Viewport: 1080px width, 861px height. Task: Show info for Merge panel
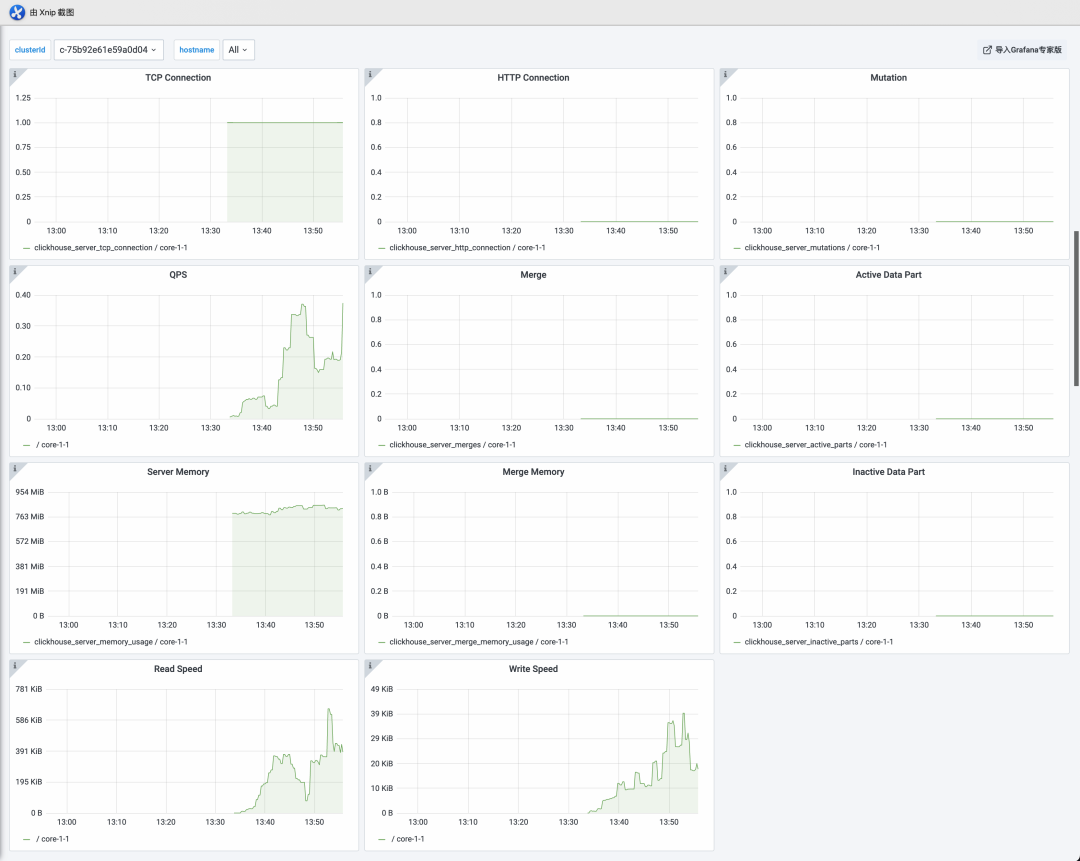371,271
